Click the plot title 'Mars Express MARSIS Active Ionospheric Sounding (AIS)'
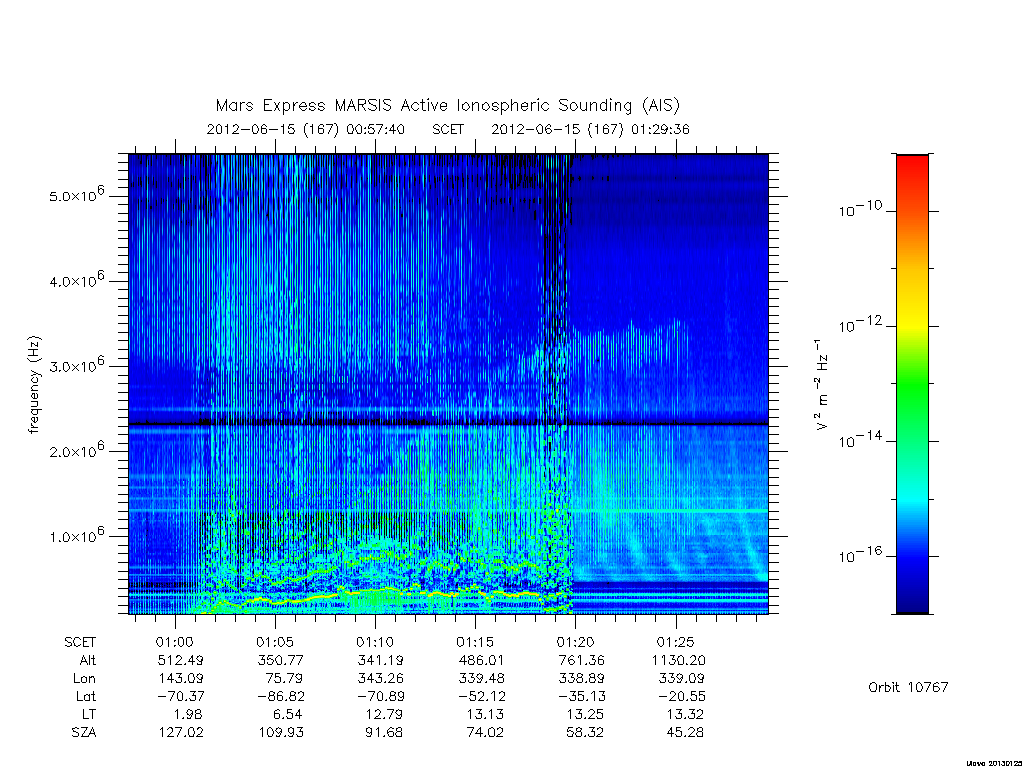This screenshot has width=1024, height=768. (447, 105)
